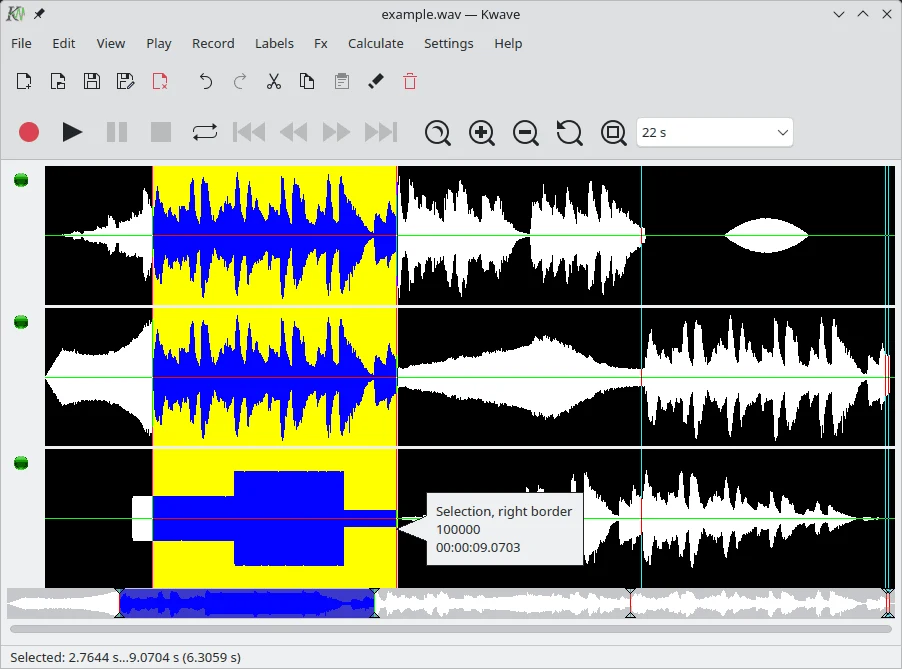Pin the window with the titlebar pin
Image resolution: width=902 pixels, height=669 pixels.
(39, 14)
